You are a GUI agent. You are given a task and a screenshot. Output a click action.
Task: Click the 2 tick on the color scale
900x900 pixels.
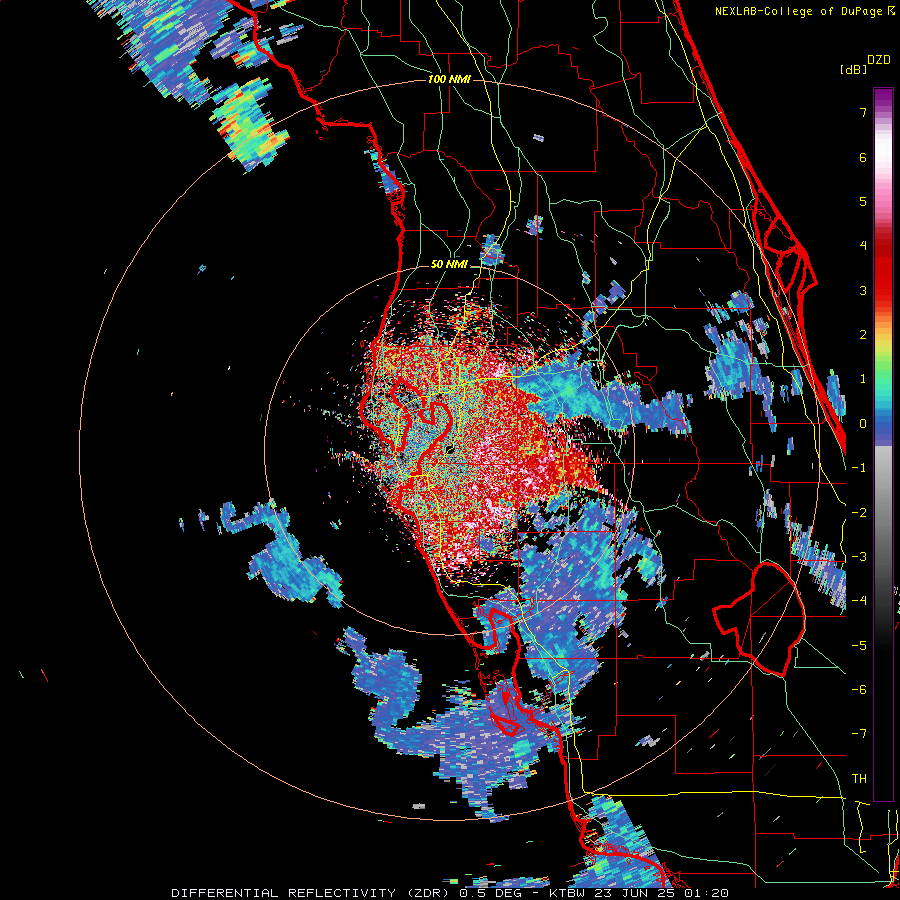tap(863, 335)
